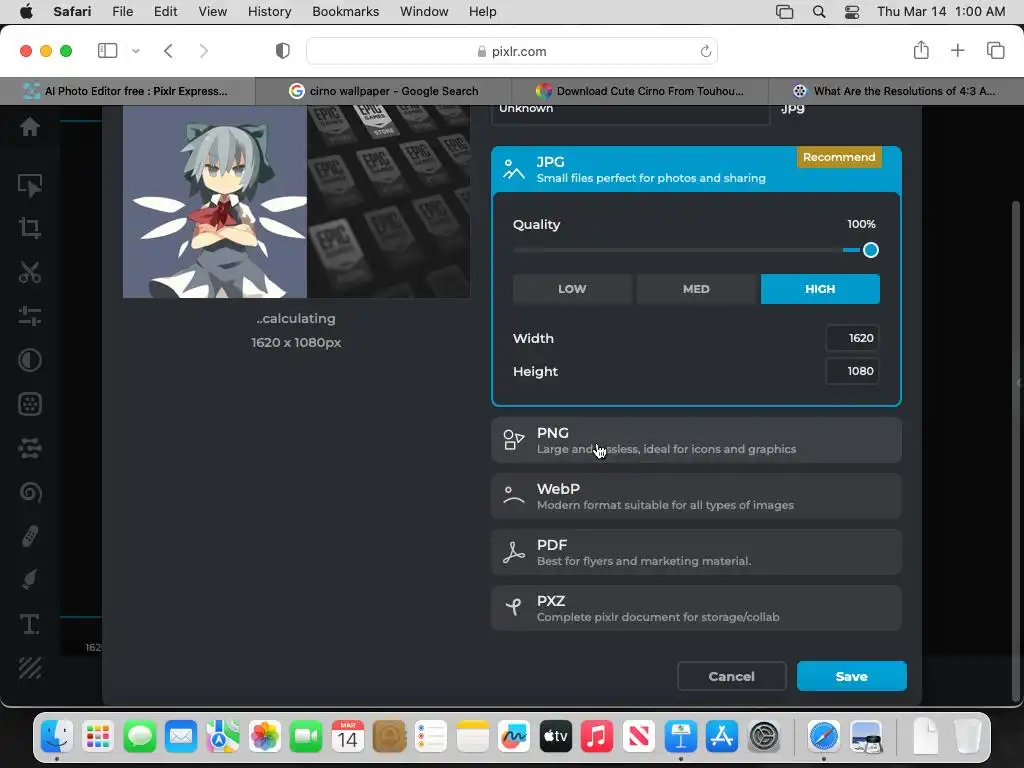Go back with Safari back arrow
The height and width of the screenshot is (768, 1024).
168,51
